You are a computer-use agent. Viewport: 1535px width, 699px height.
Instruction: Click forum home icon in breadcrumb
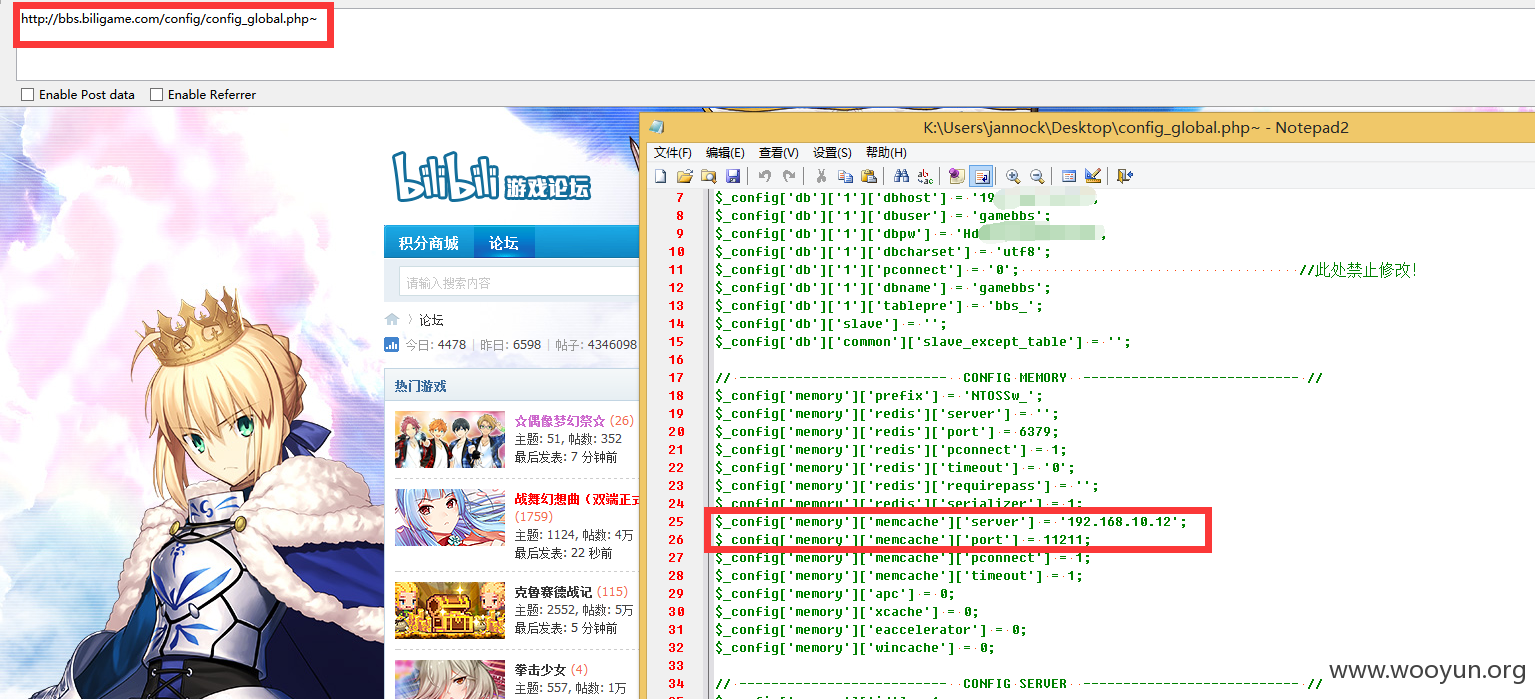[x=392, y=320]
